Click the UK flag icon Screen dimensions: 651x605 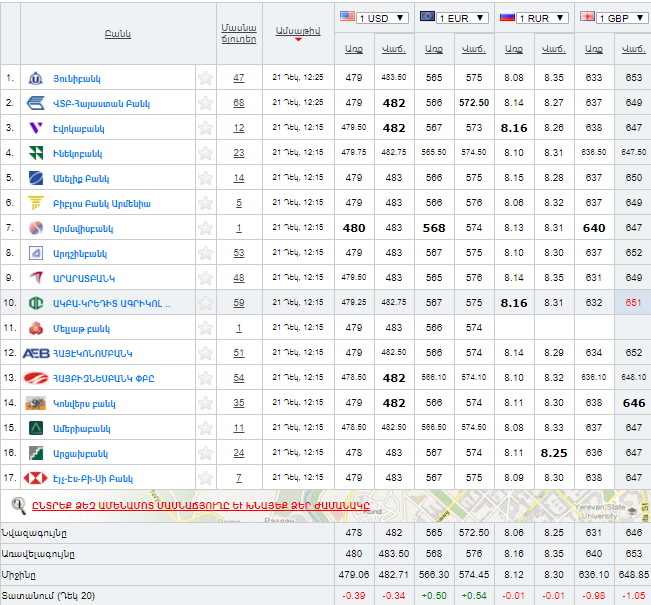587,17
